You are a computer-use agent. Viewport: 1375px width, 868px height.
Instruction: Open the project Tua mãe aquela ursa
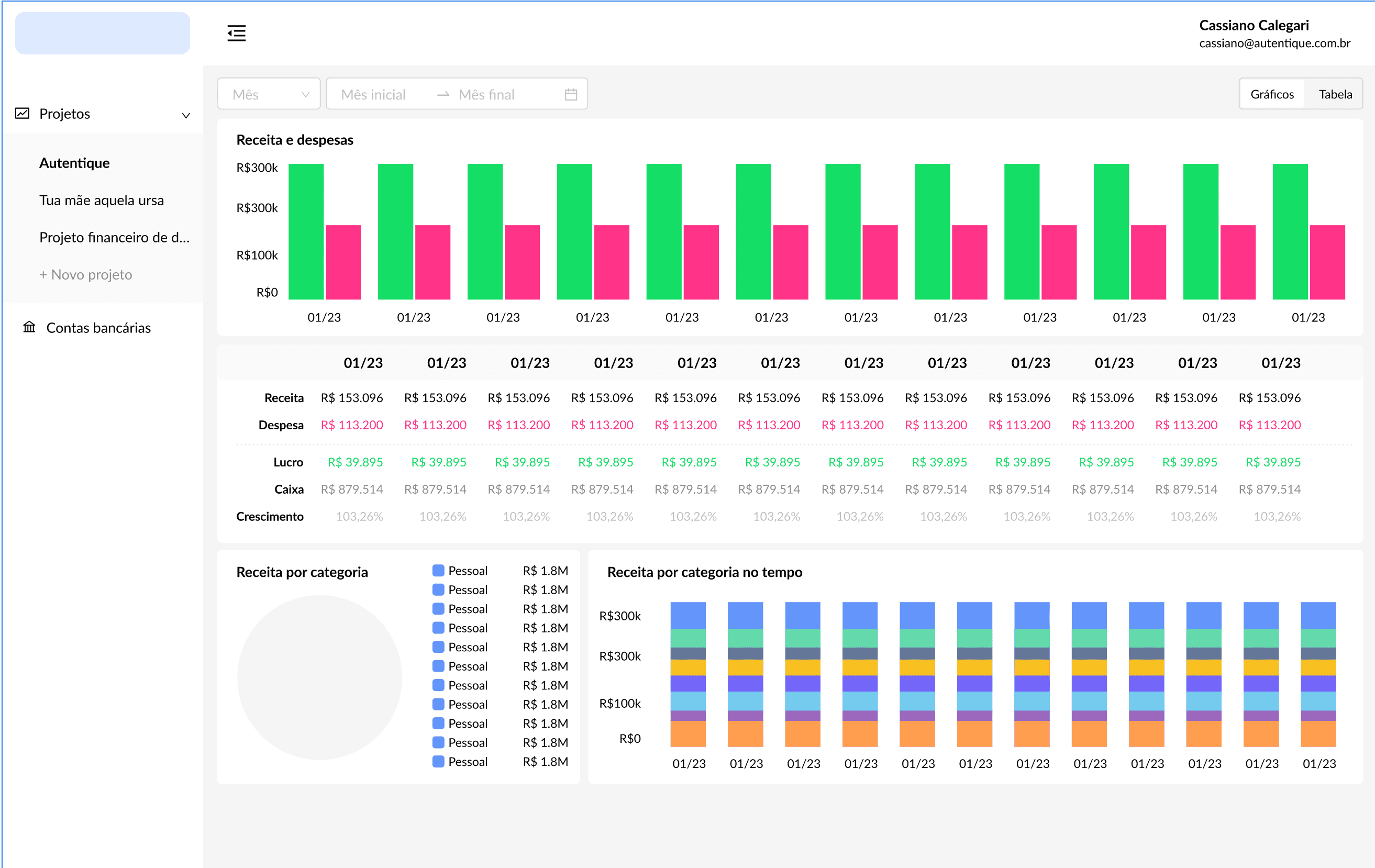coord(102,200)
